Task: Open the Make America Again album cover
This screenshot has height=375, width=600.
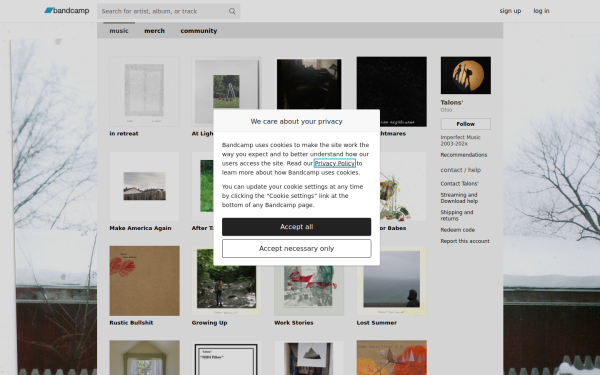Action: pos(144,186)
